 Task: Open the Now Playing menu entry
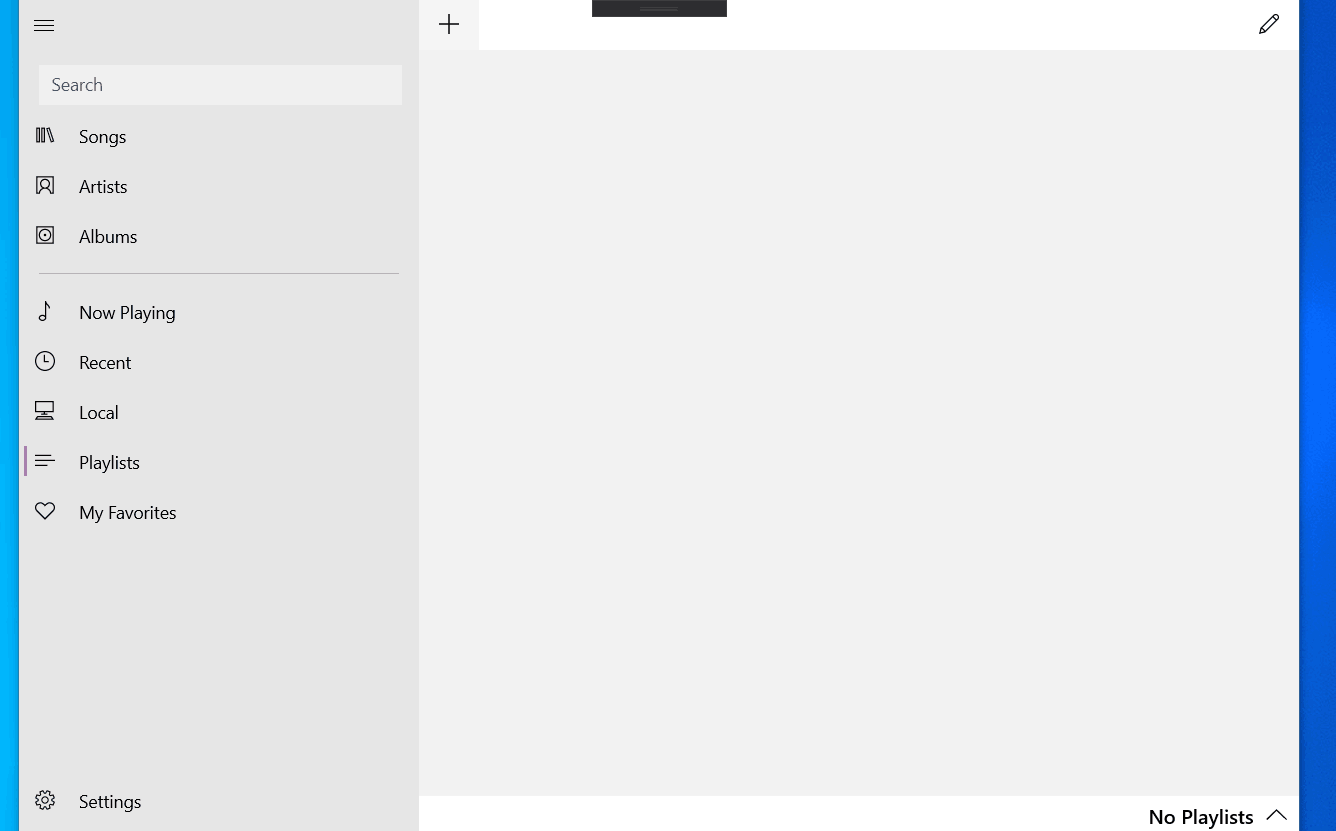(127, 313)
